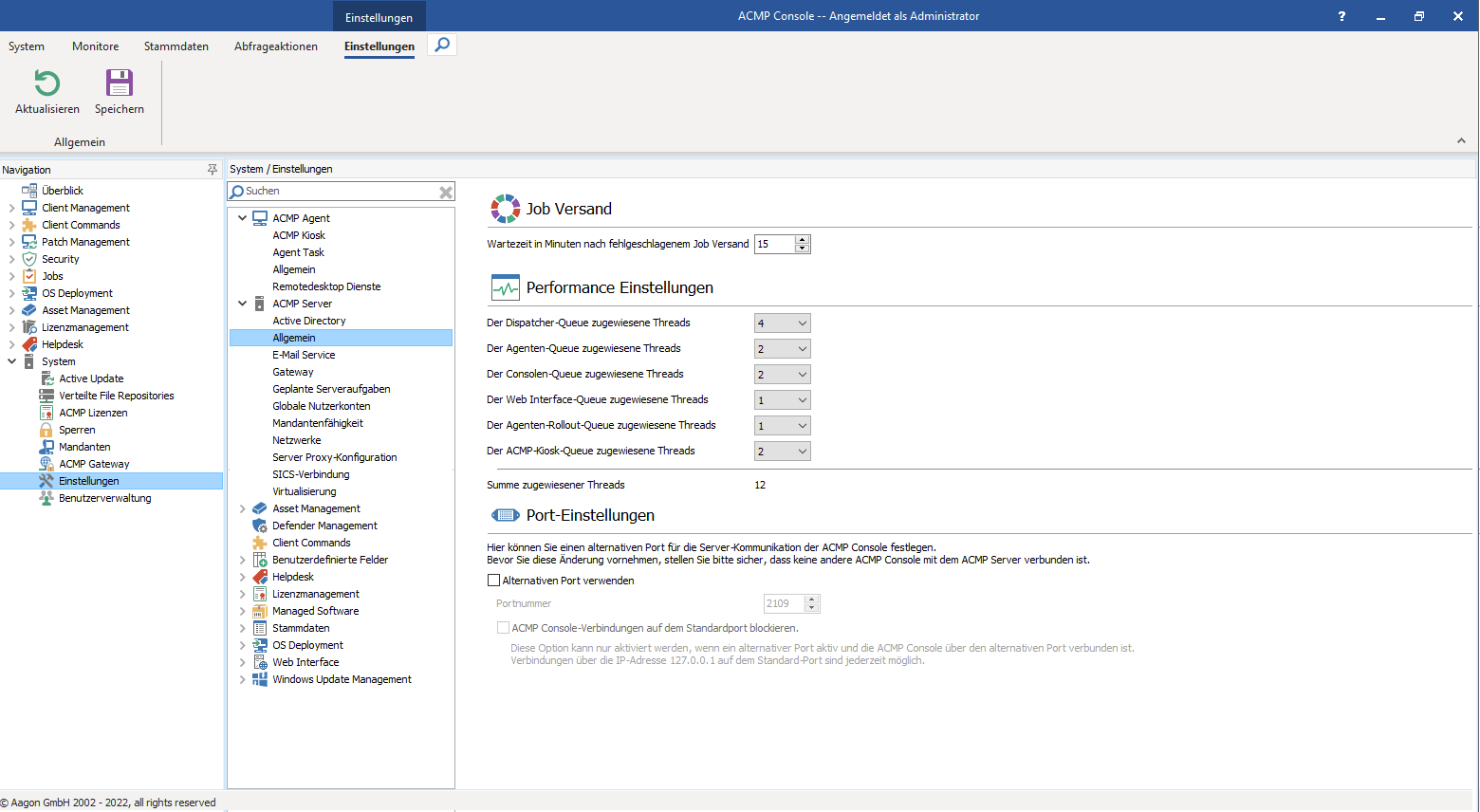Select the Defender Management icon

click(x=259, y=526)
